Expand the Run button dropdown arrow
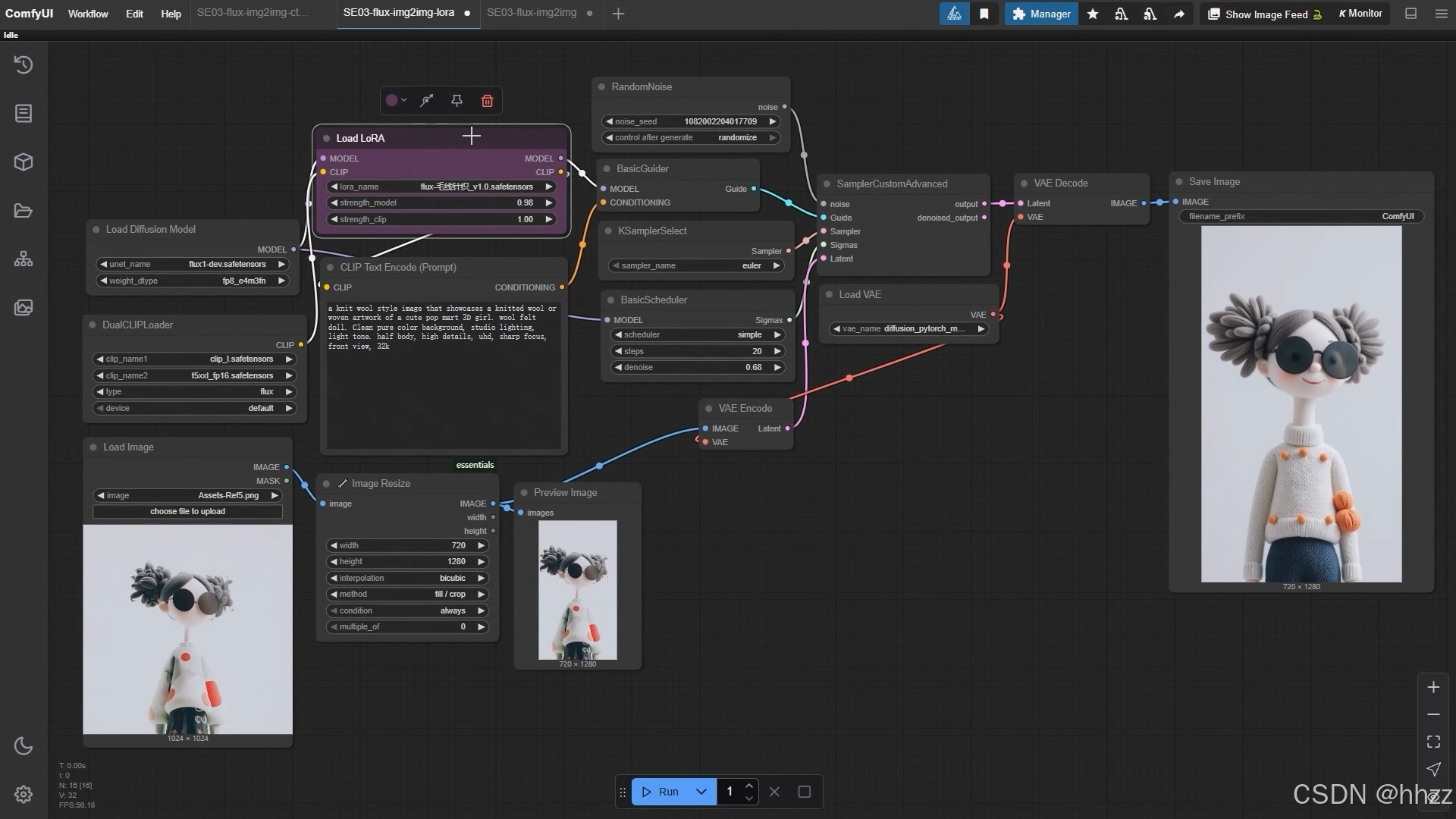The width and height of the screenshot is (1456, 819). [x=701, y=792]
